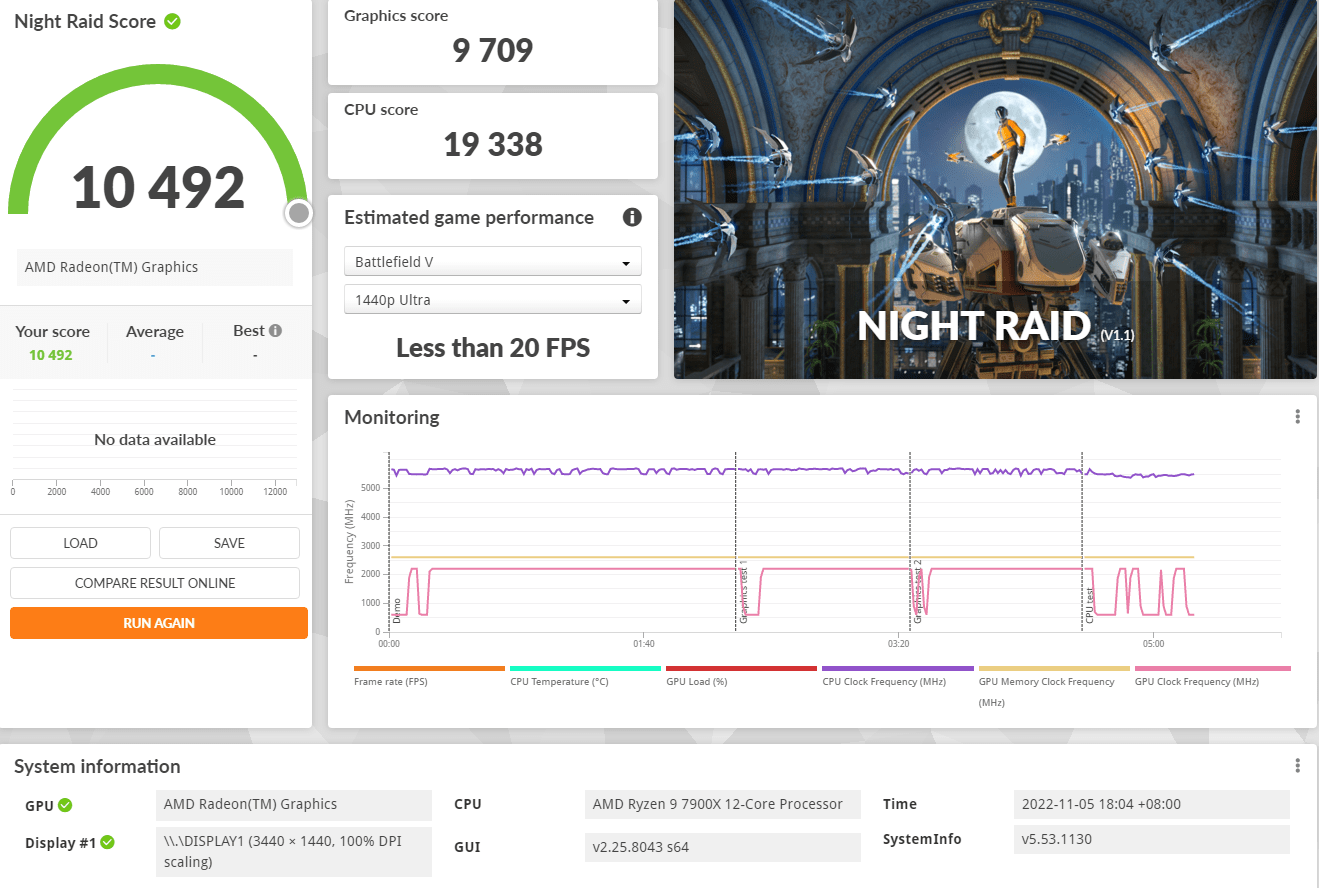Image resolution: width=1319 pixels, height=888 pixels.
Task: Click the Graphics score value 9 709
Action: [493, 51]
